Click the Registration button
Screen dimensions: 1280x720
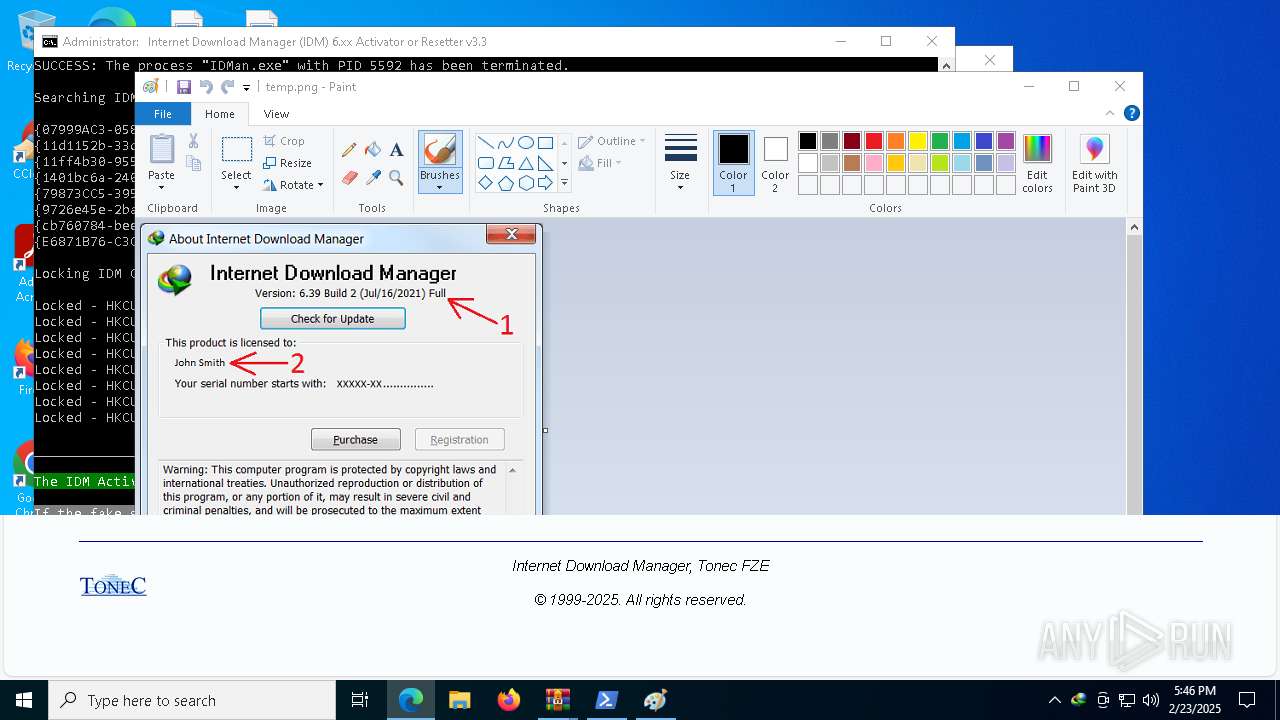pos(460,440)
